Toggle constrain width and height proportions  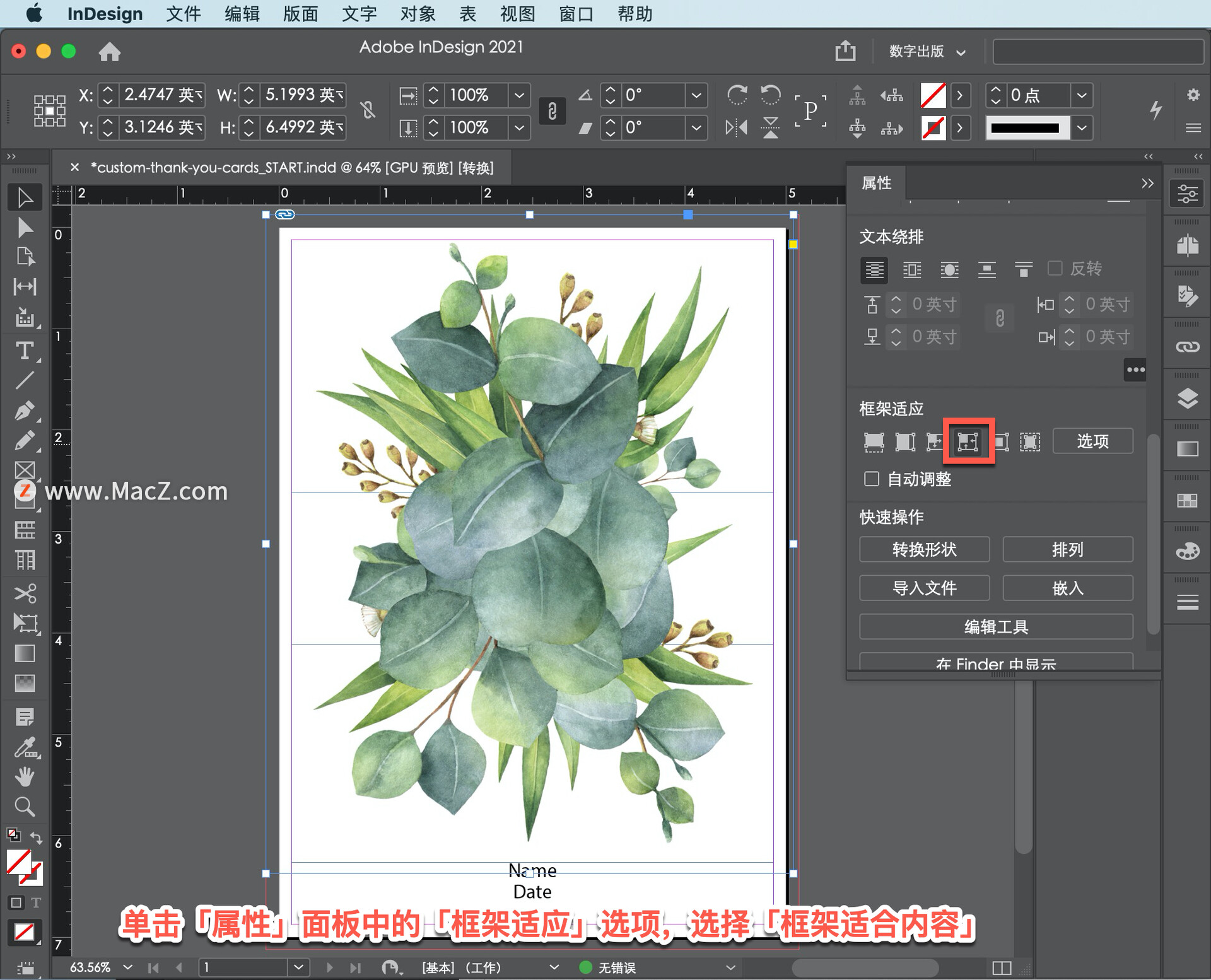368,110
